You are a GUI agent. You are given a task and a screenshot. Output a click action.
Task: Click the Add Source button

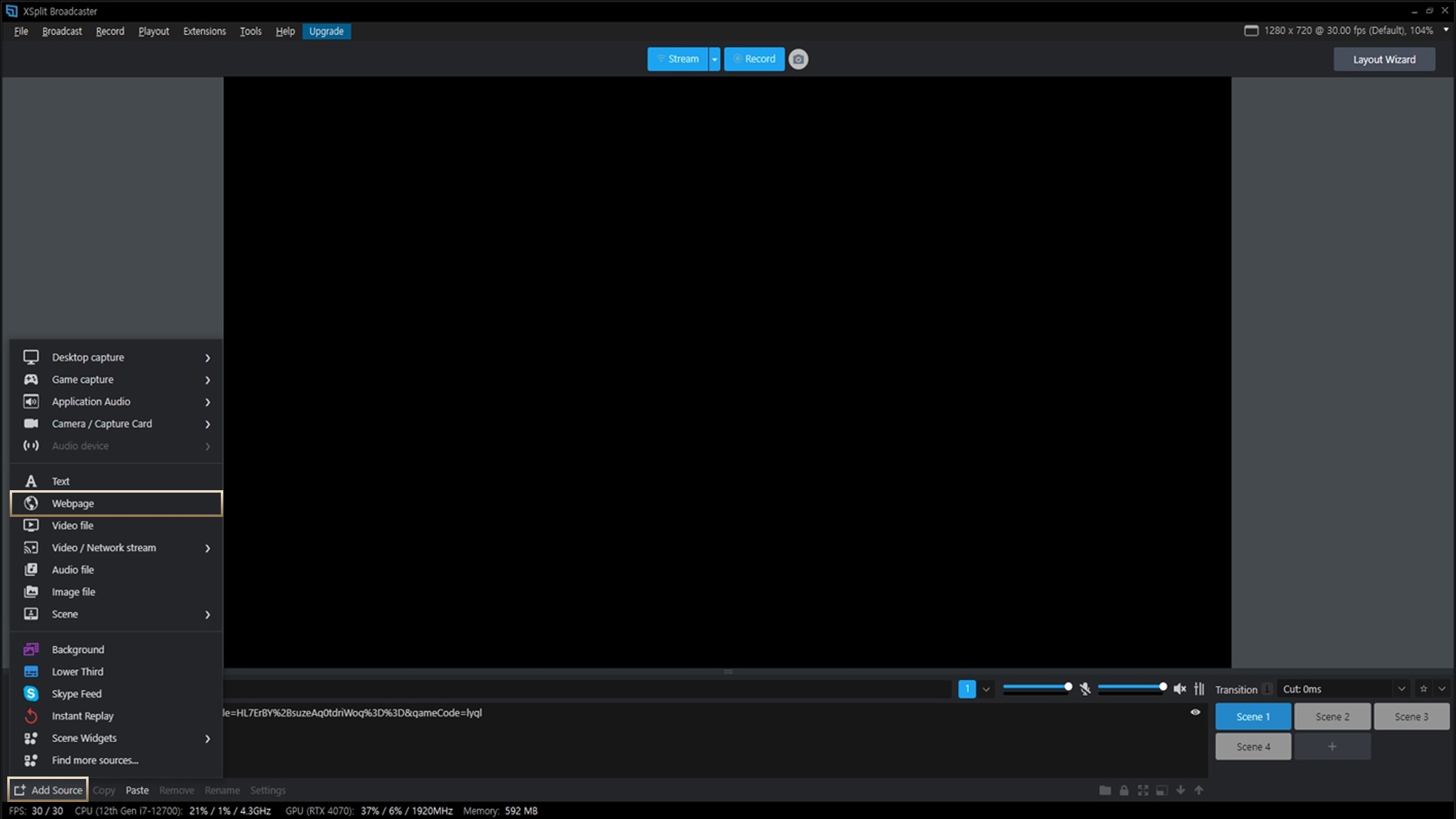click(x=48, y=790)
